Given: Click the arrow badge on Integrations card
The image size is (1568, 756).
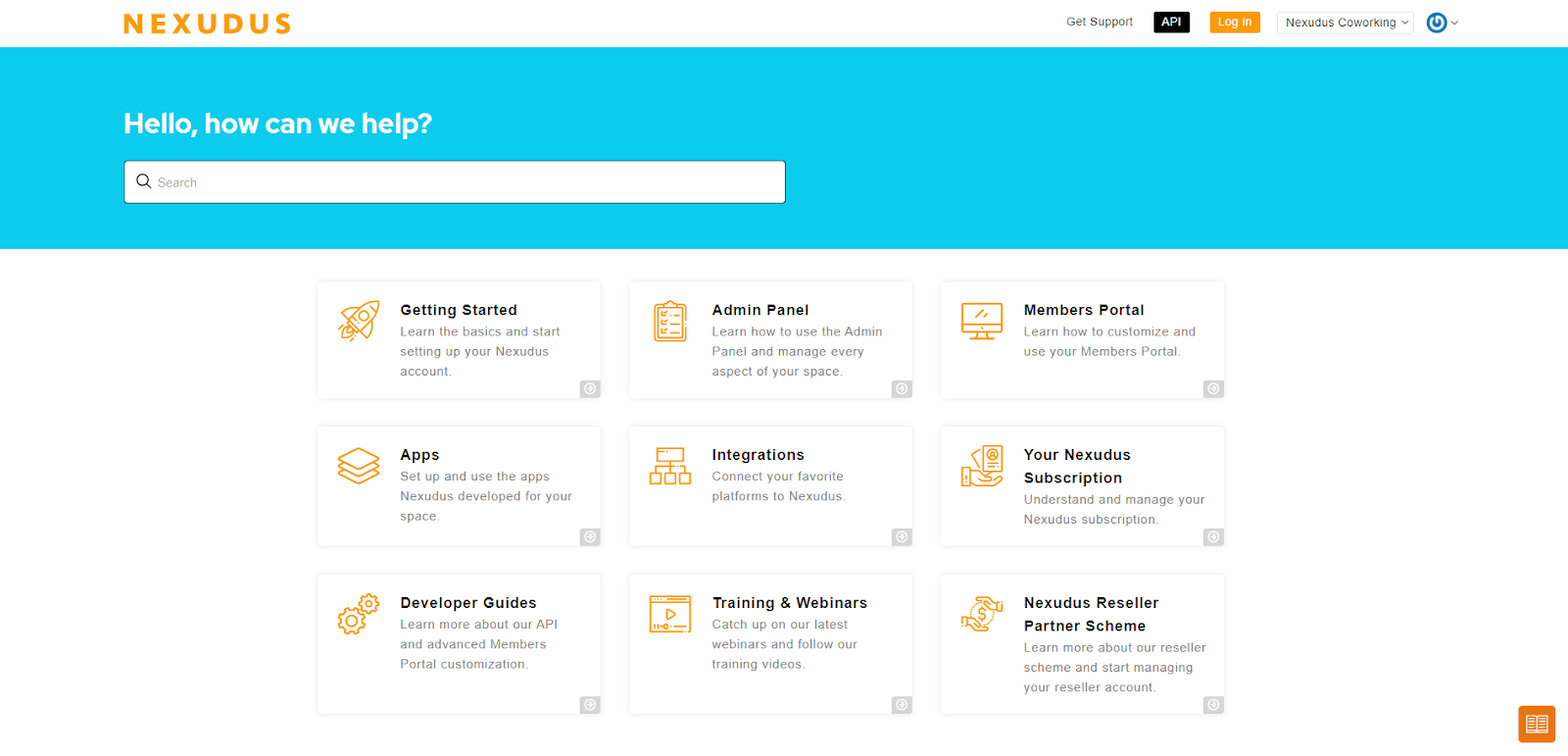Looking at the screenshot, I should (x=902, y=537).
